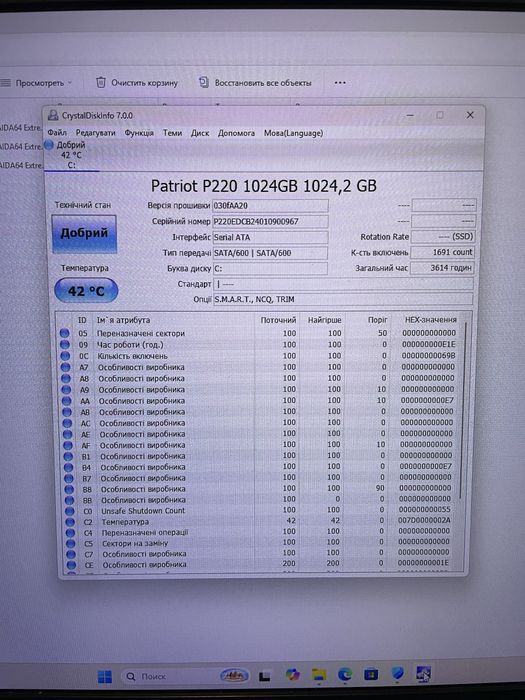This screenshot has height=700, width=525.
Task: Click status circle of row C4 Переназначені операції
Action: pos(71,533)
